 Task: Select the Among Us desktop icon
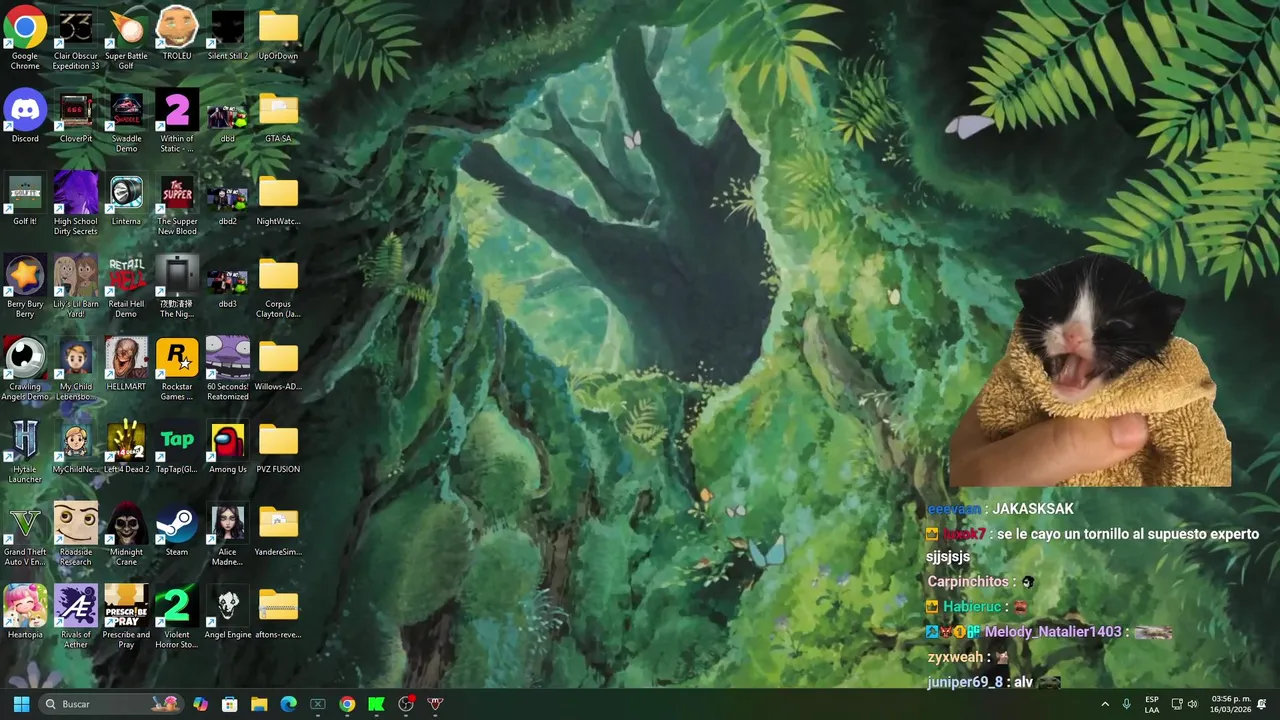click(x=227, y=448)
